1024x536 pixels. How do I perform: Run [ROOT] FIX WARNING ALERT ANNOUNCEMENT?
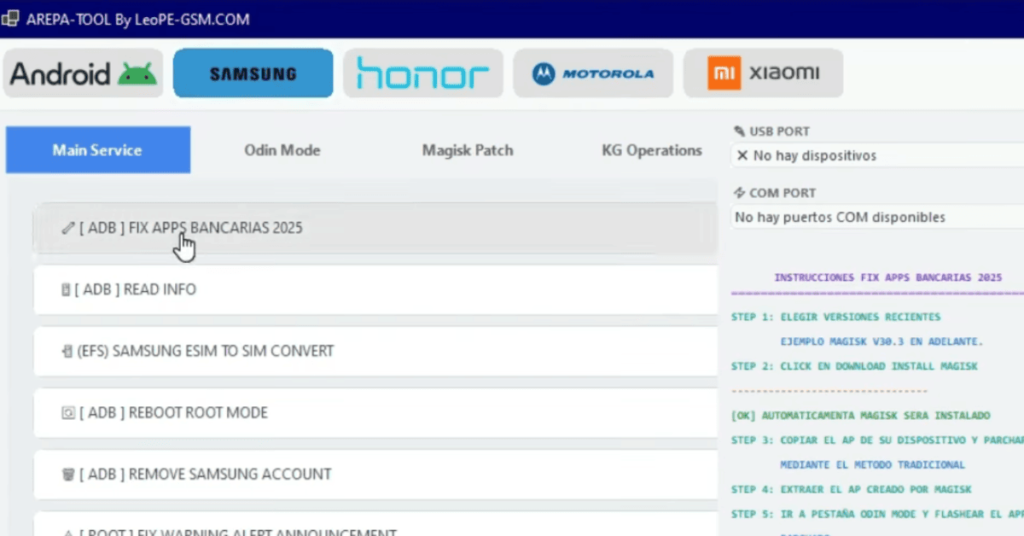[376, 526]
